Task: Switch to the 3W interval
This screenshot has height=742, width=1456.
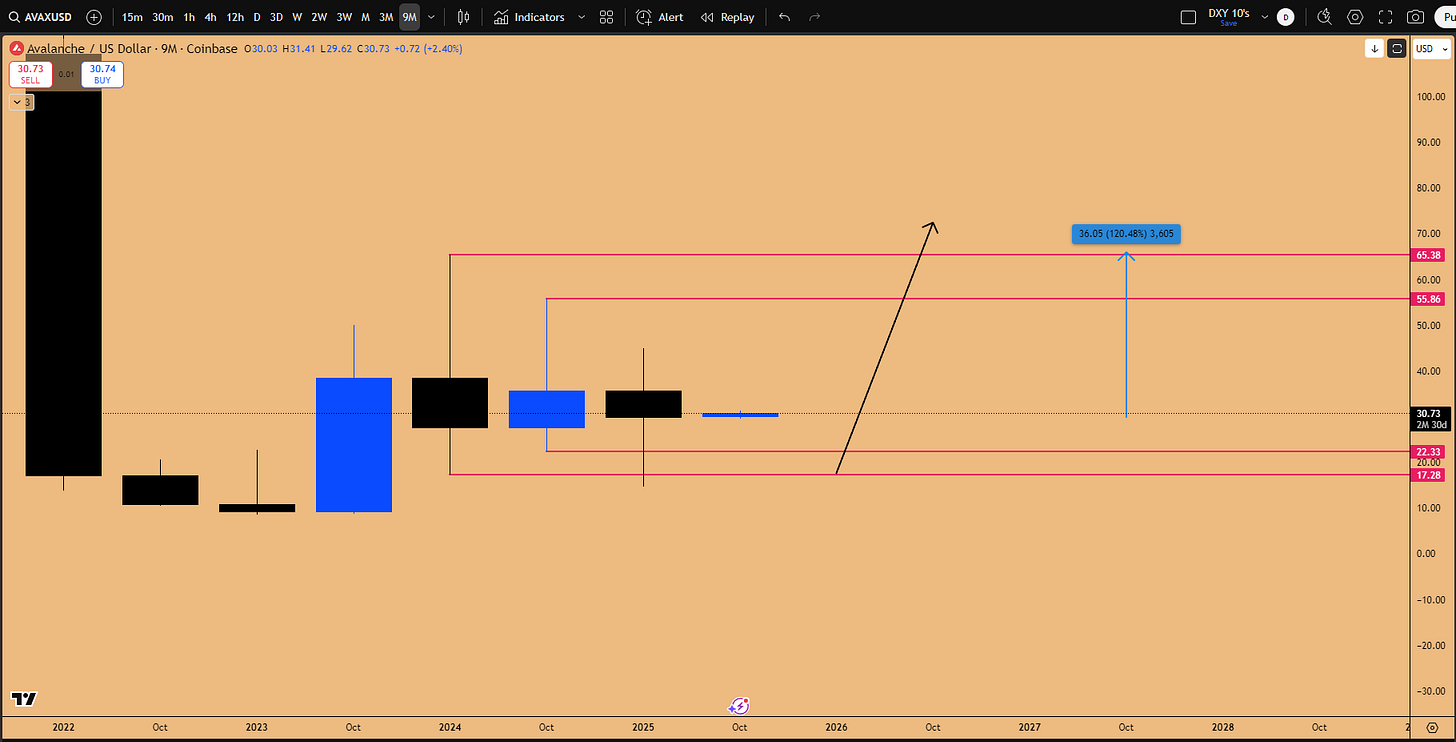Action: click(x=344, y=17)
